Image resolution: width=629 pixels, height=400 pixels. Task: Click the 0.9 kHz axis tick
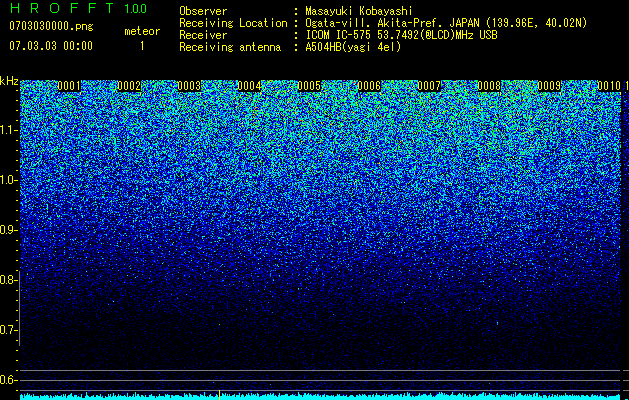coord(9,230)
